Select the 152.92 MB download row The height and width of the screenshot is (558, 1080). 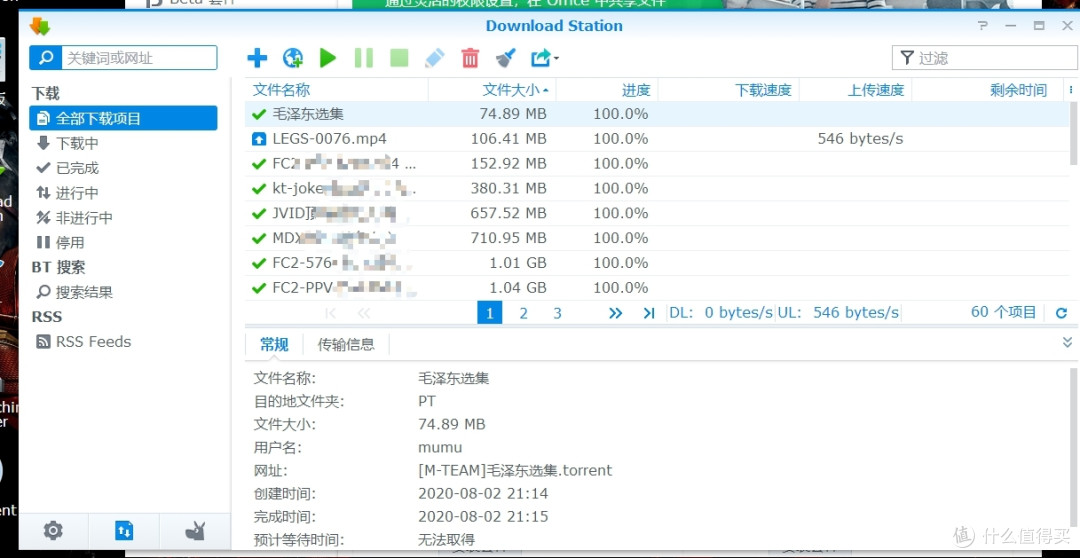pyautogui.click(x=655, y=163)
